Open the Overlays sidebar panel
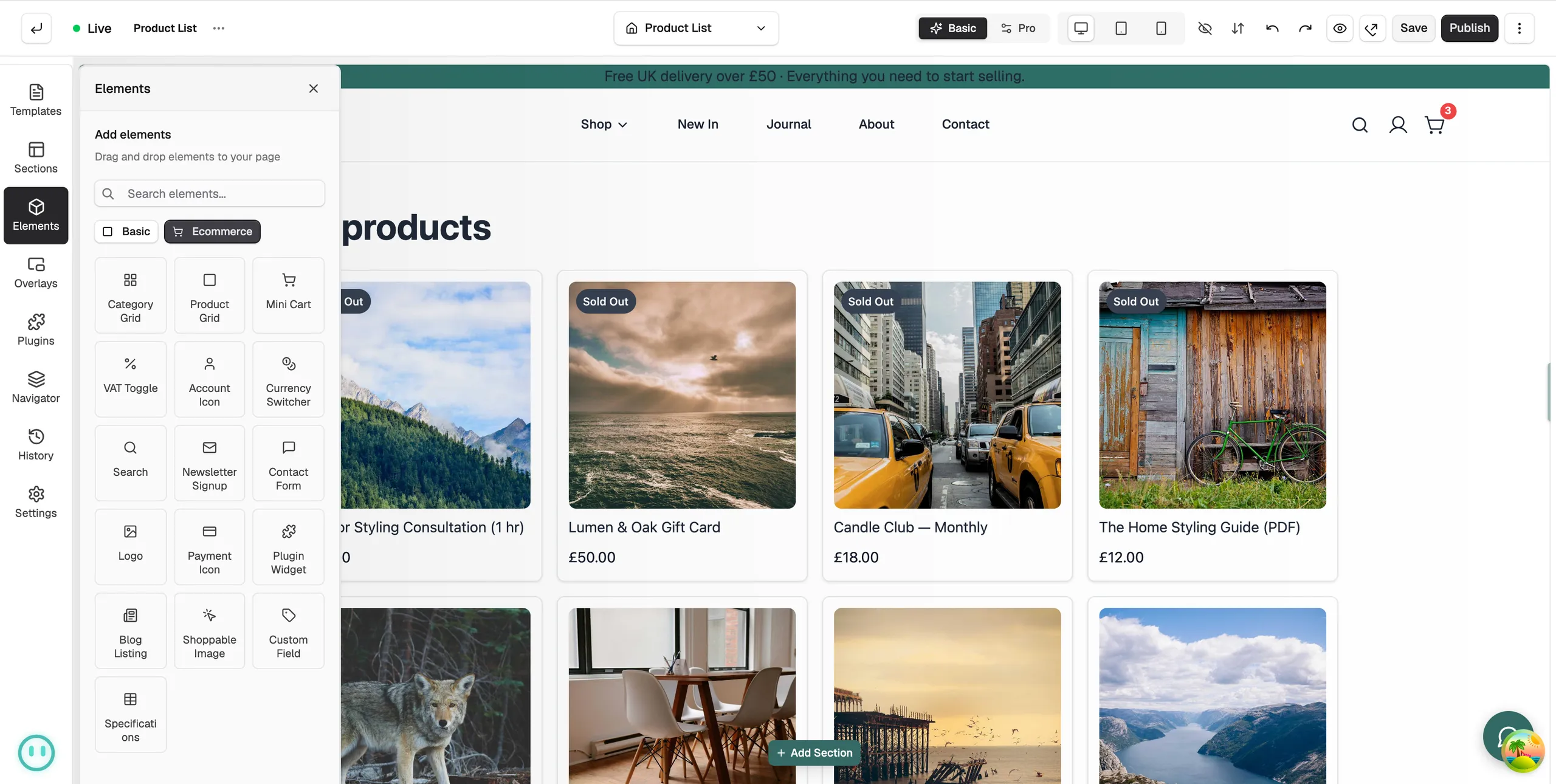 pyautogui.click(x=36, y=273)
